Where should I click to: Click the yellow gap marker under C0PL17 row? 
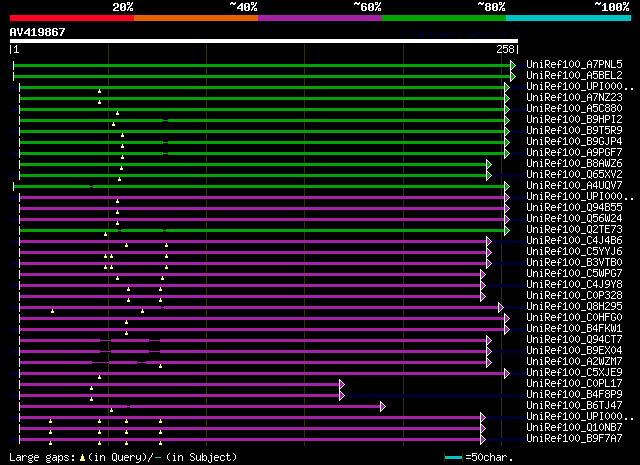91,388
